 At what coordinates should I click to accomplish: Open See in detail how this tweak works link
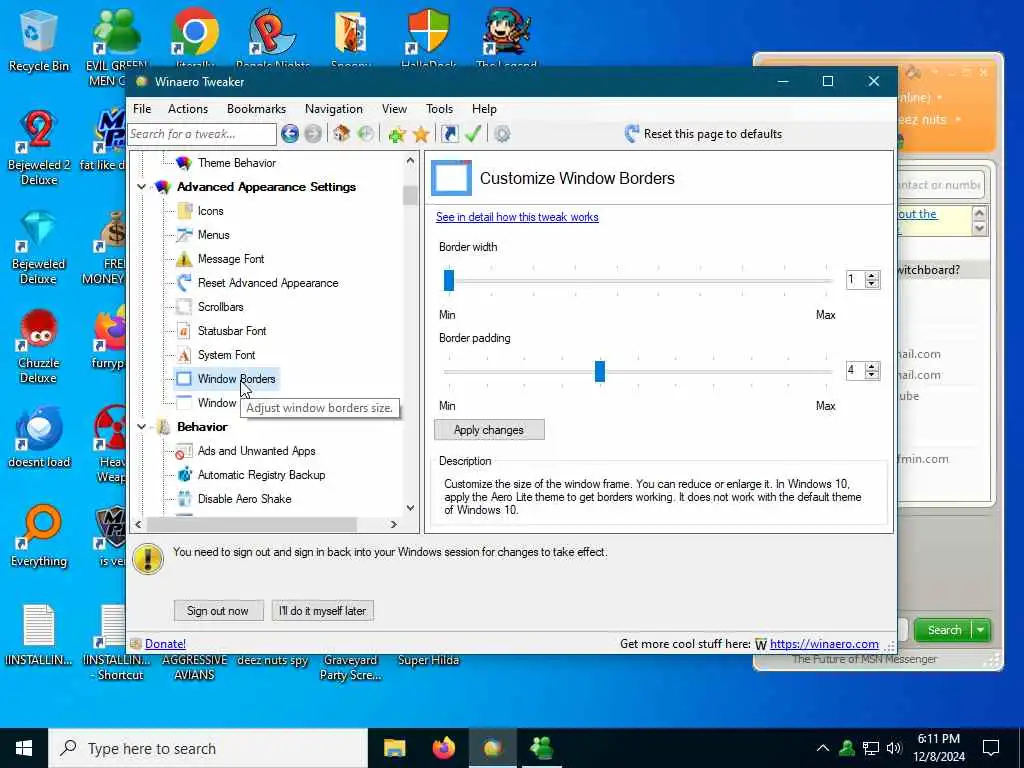[517, 217]
